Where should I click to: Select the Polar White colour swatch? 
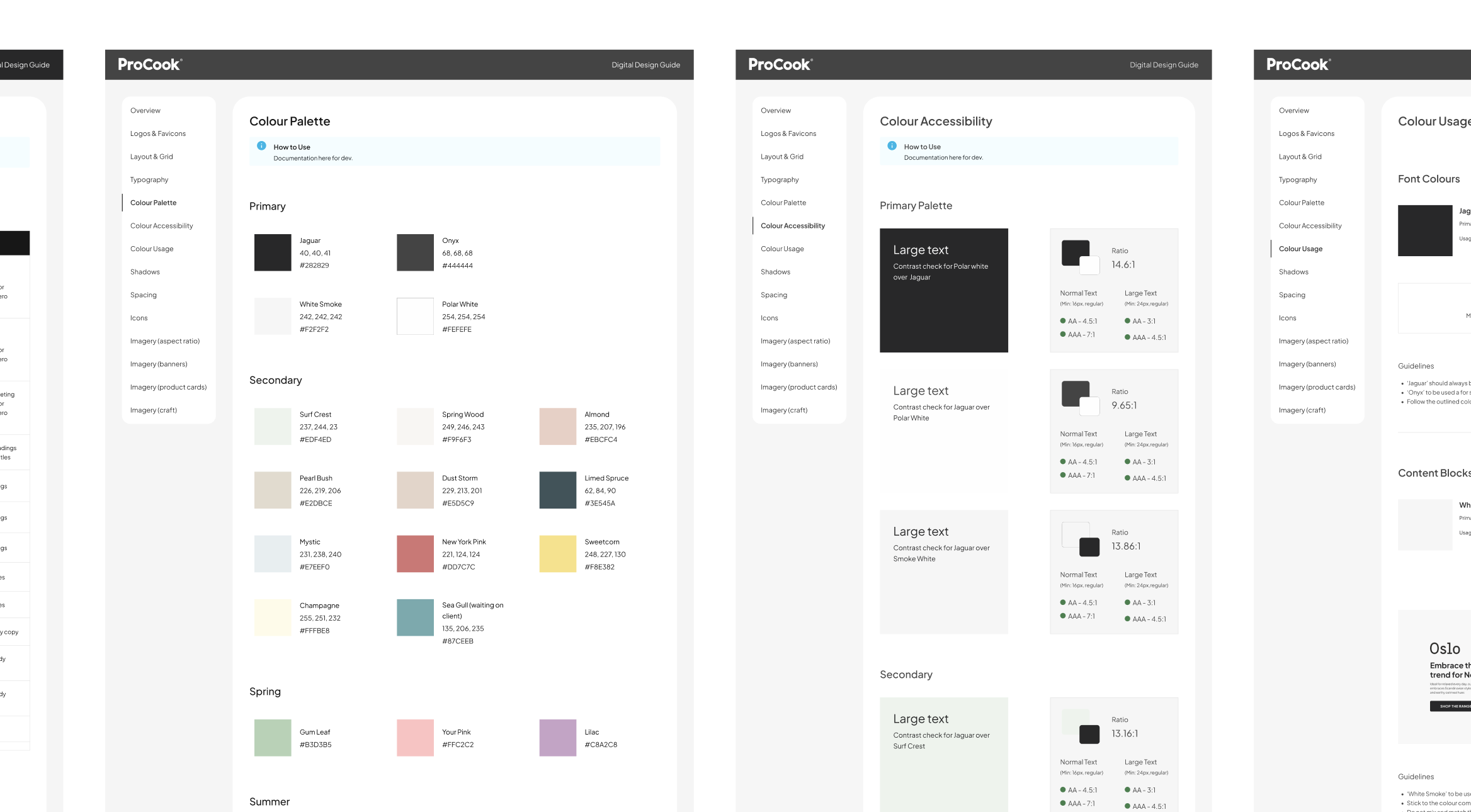(415, 316)
